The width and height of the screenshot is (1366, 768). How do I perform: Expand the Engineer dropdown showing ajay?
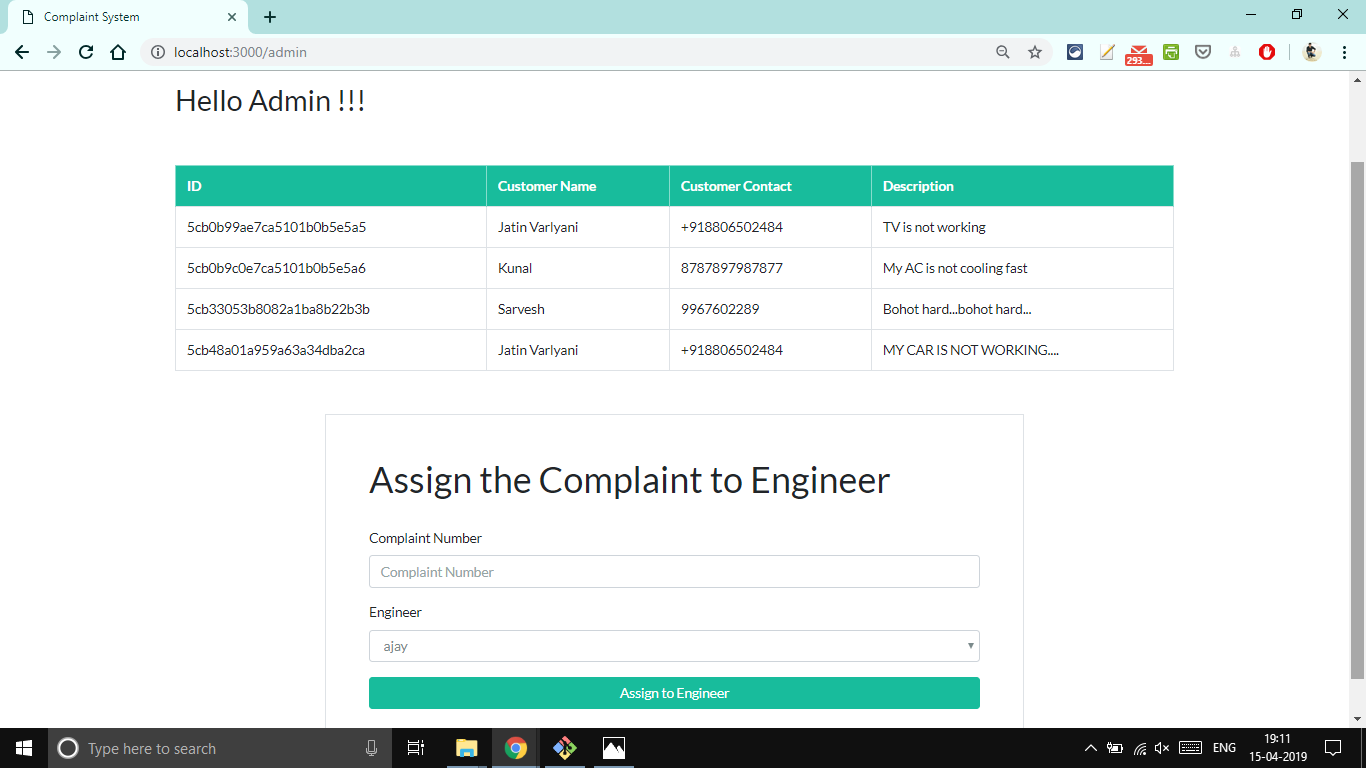[x=674, y=646]
